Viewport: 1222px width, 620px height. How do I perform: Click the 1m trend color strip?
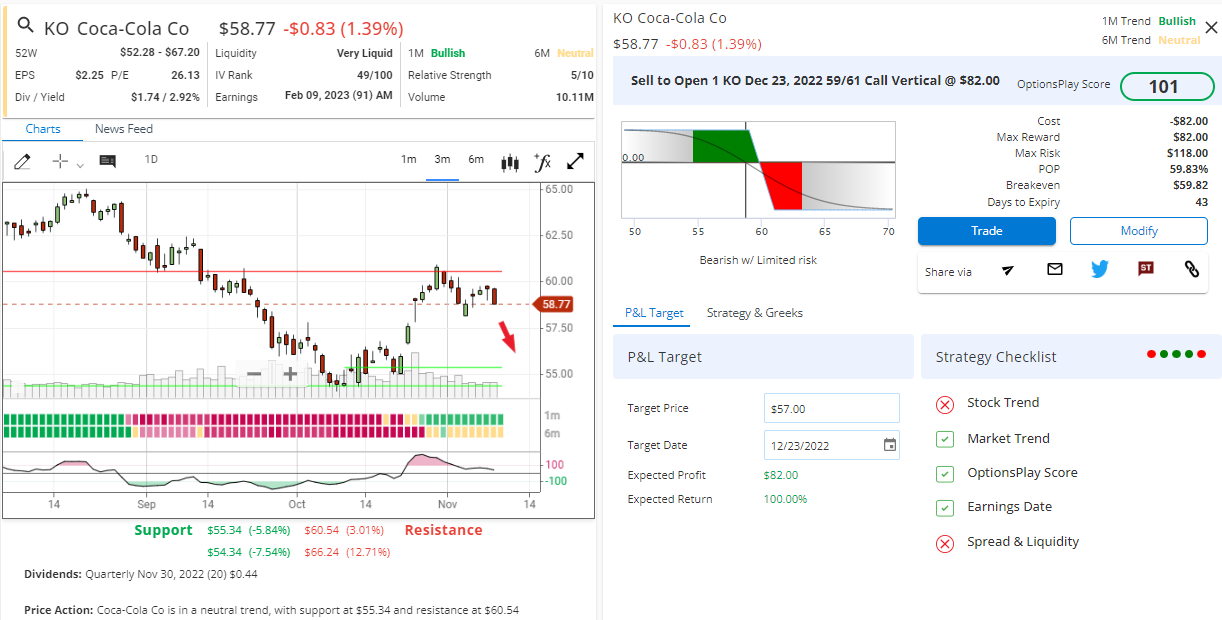(254, 419)
